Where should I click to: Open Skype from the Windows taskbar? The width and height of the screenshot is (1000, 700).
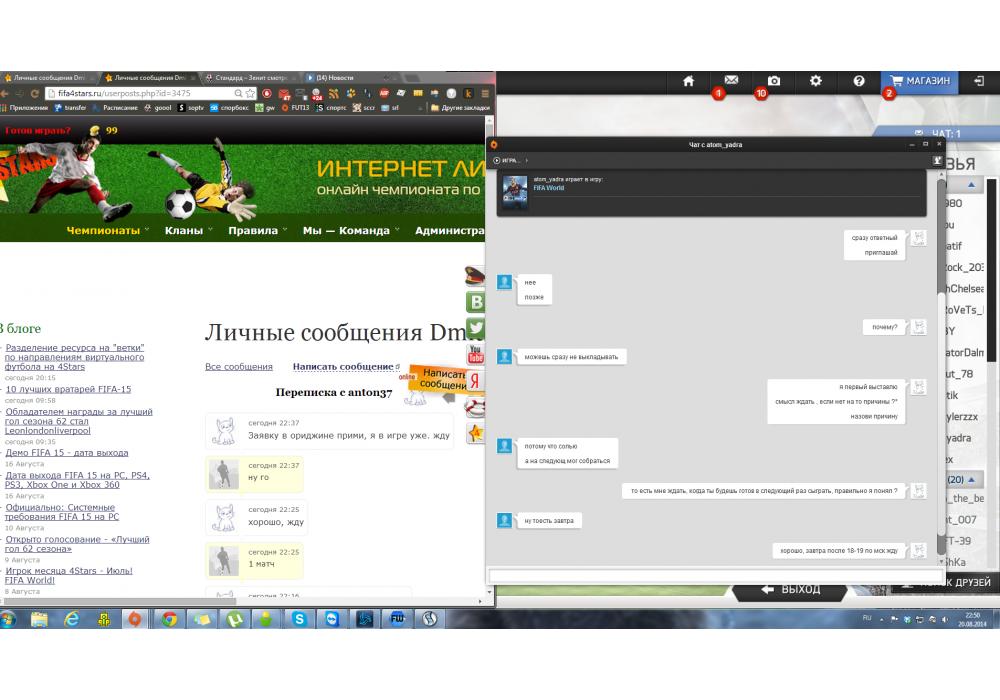tap(299, 619)
